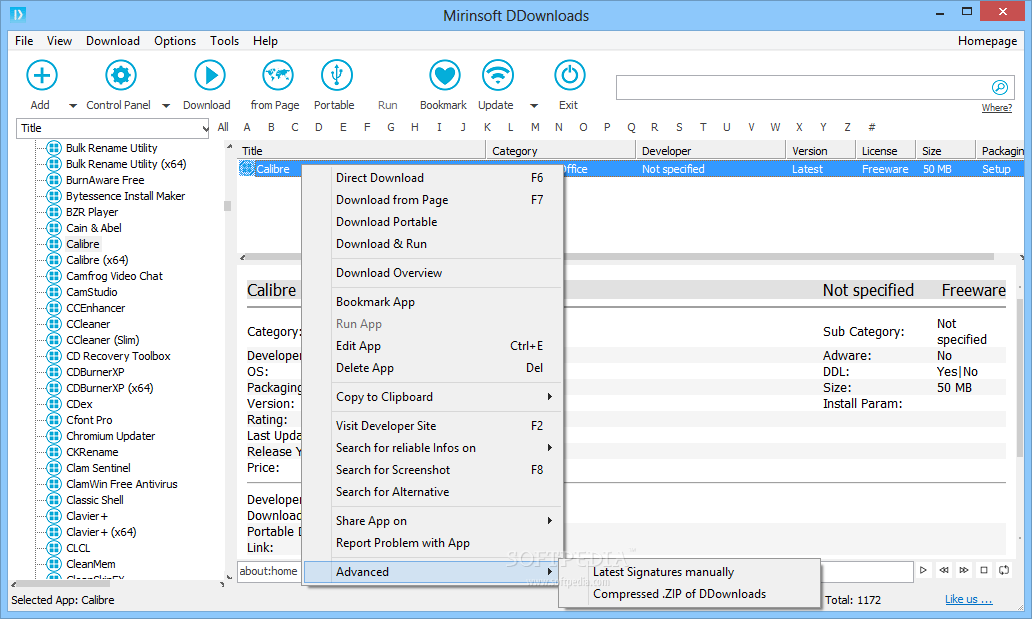Click the CCleaner app icon in list
The height and width of the screenshot is (619, 1032).
tap(54, 324)
